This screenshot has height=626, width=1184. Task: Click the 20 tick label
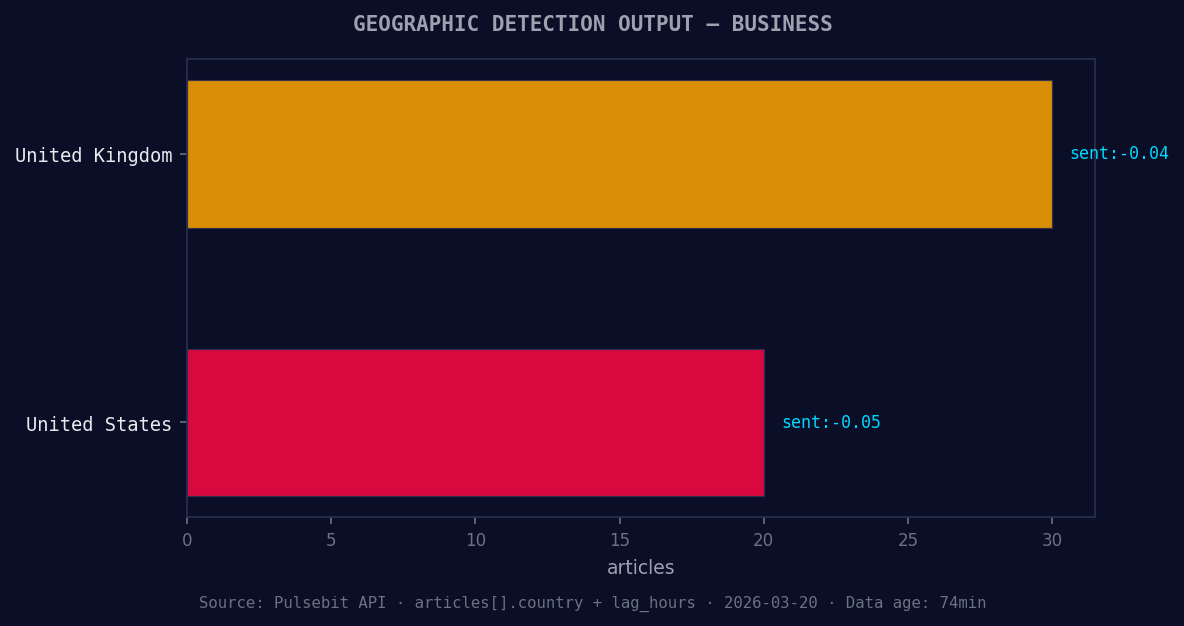(x=763, y=539)
